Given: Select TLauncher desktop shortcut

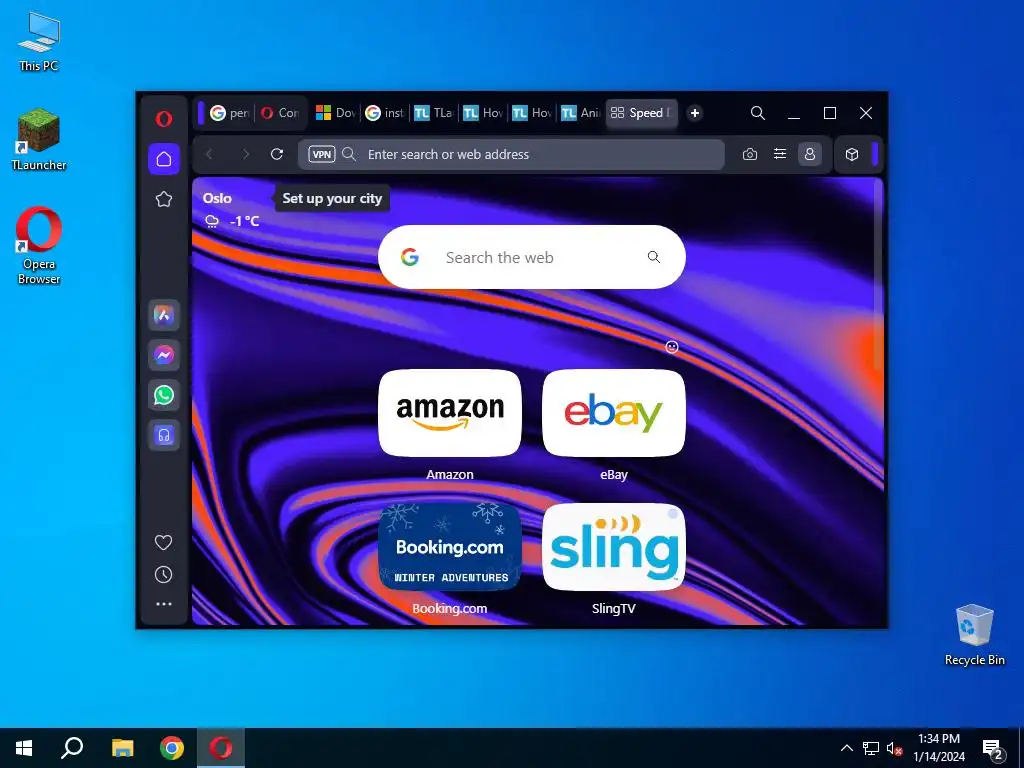Looking at the screenshot, I should (39, 140).
